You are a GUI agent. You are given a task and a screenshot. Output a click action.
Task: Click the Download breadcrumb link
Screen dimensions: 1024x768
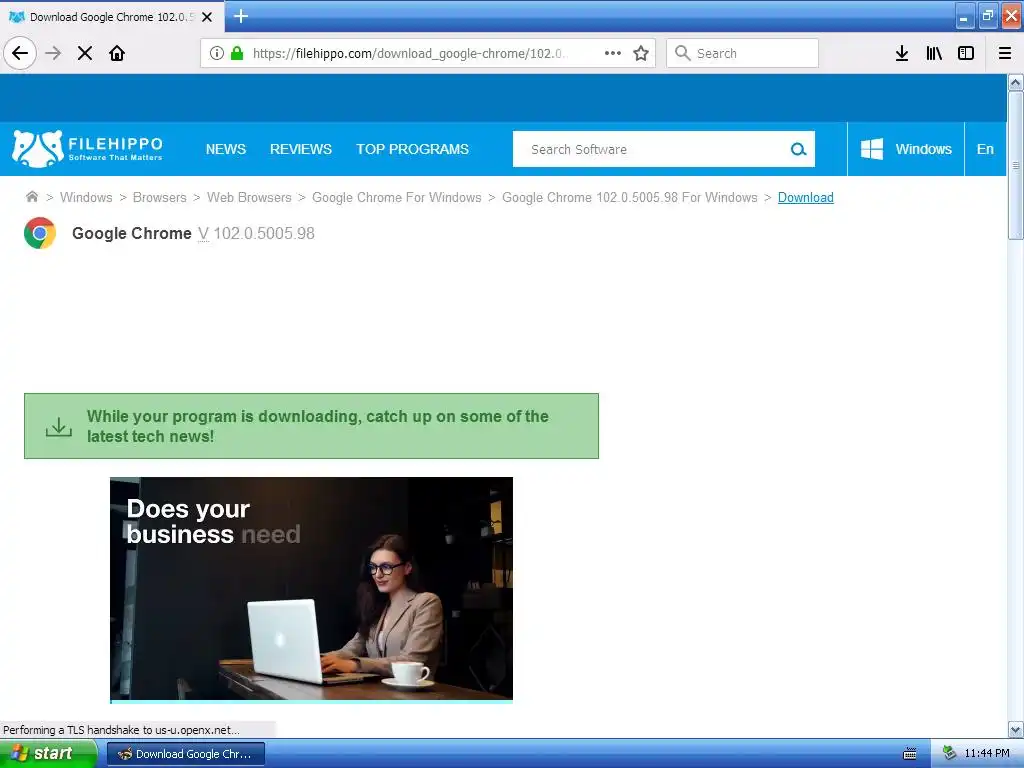pos(805,197)
